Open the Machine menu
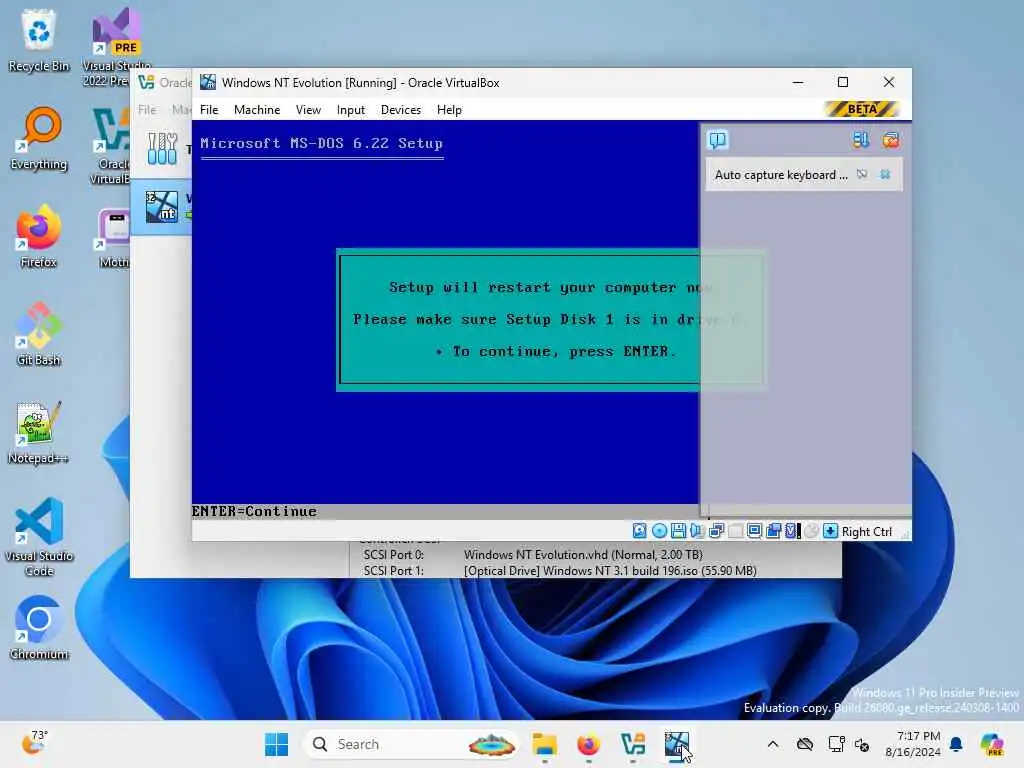 click(x=257, y=110)
